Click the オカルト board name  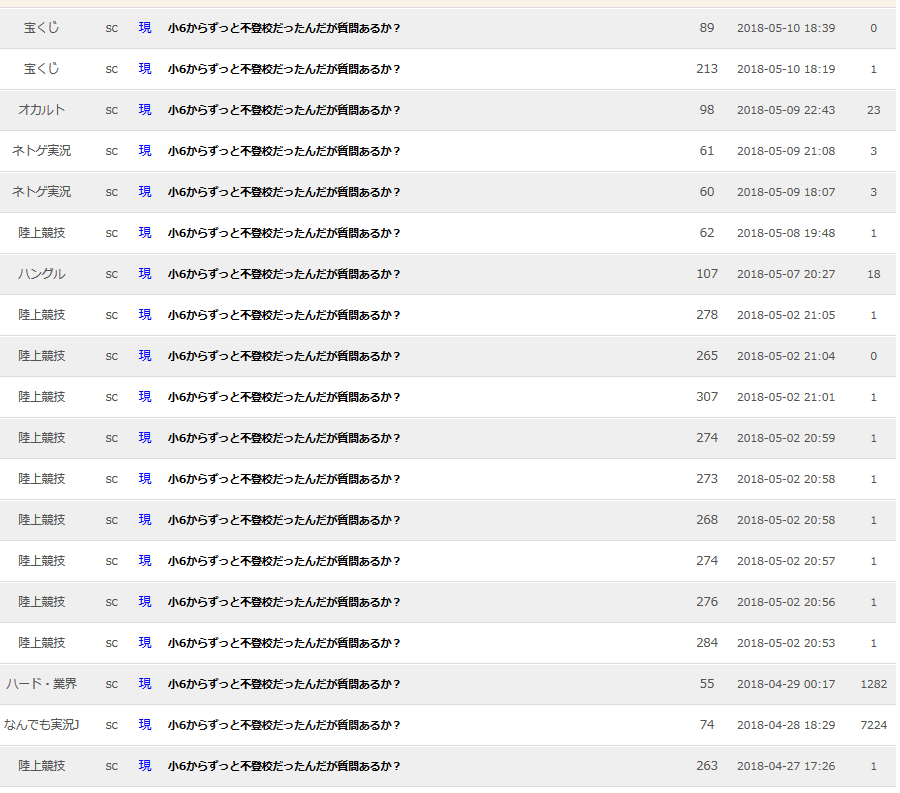pos(41,110)
